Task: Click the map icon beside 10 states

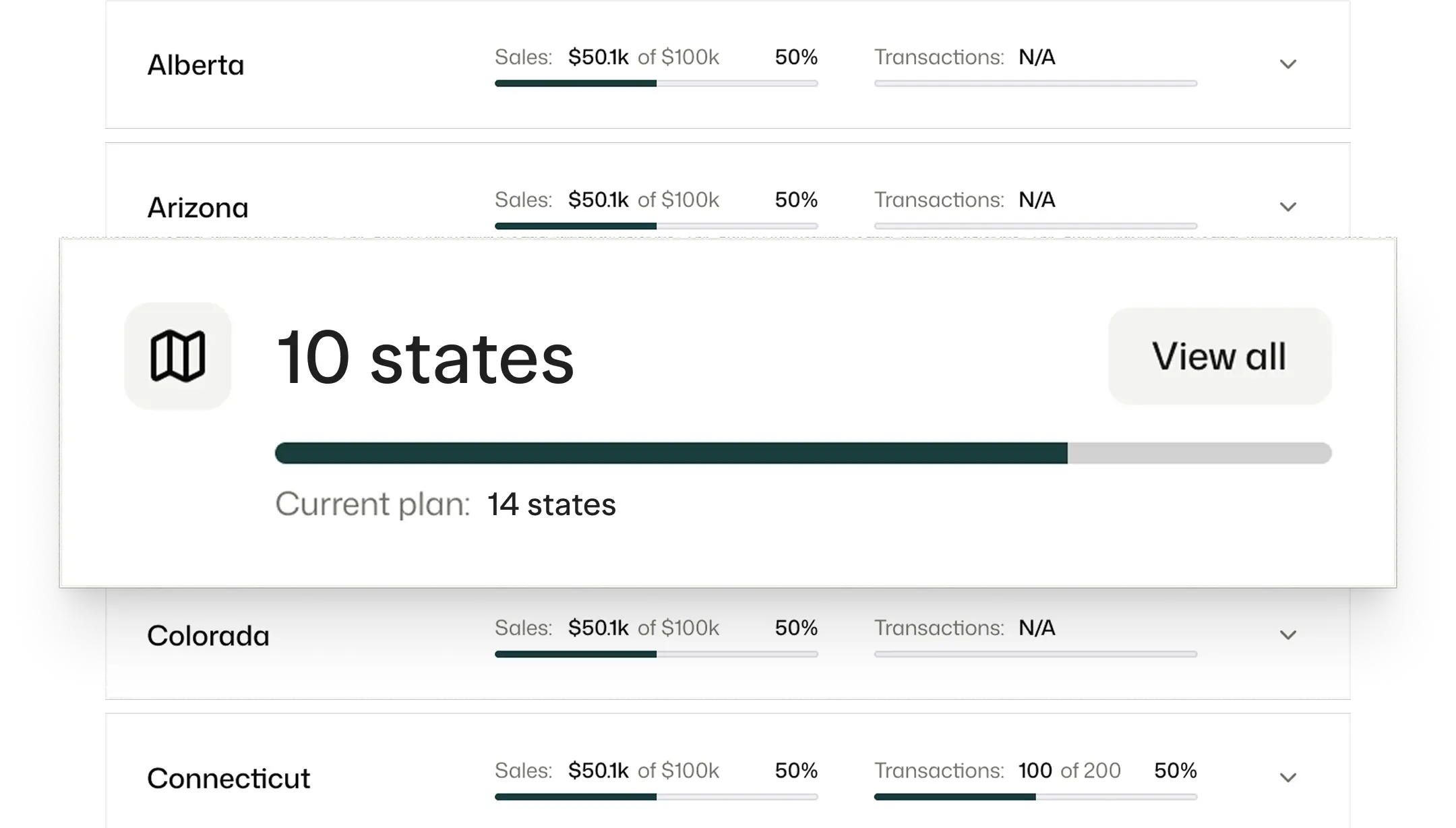Action: [x=178, y=356]
